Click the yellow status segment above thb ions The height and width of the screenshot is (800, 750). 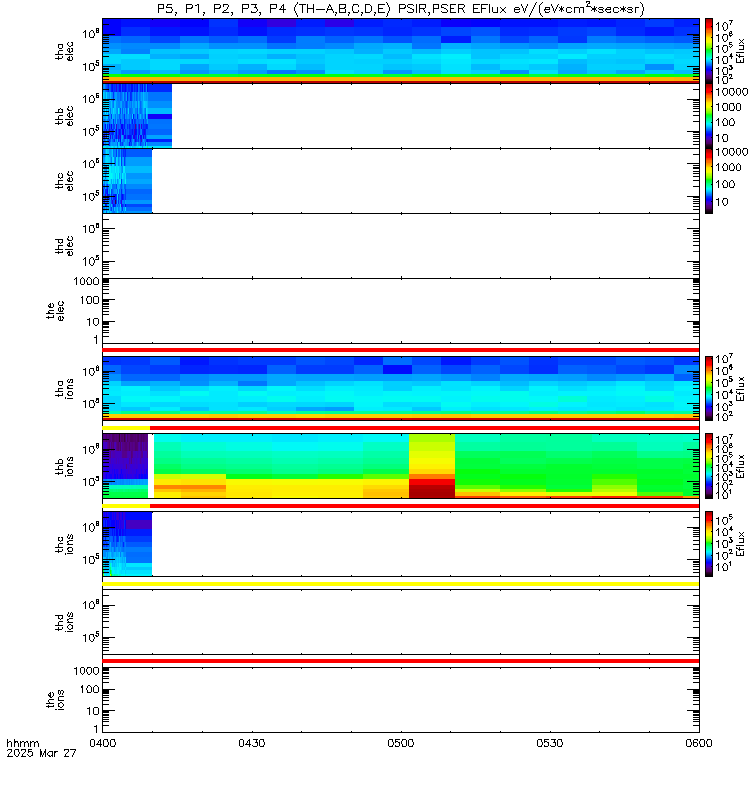[x=126, y=428]
